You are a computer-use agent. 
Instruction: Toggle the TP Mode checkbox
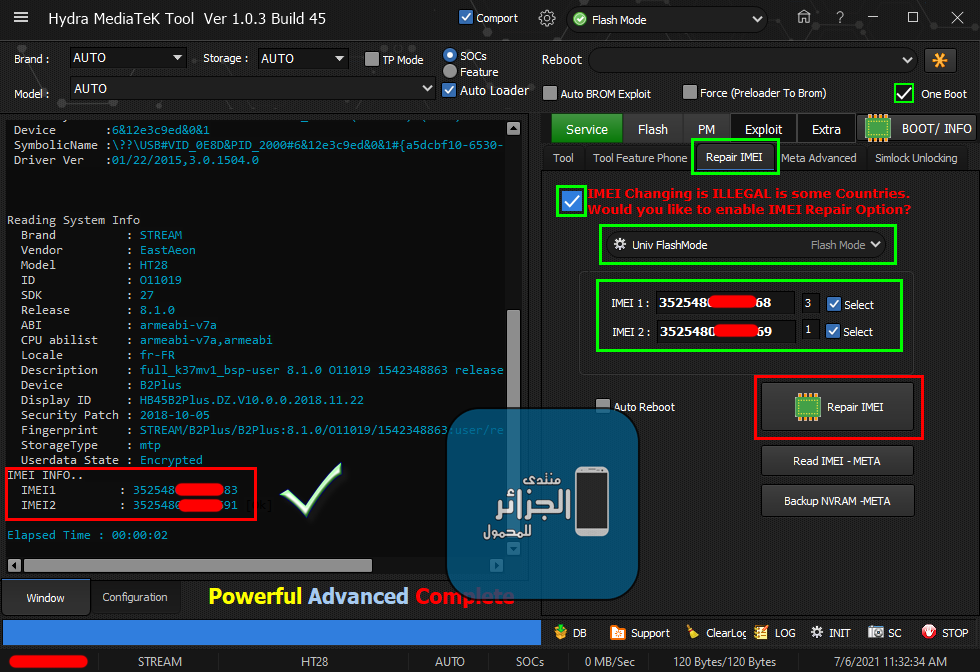click(372, 59)
